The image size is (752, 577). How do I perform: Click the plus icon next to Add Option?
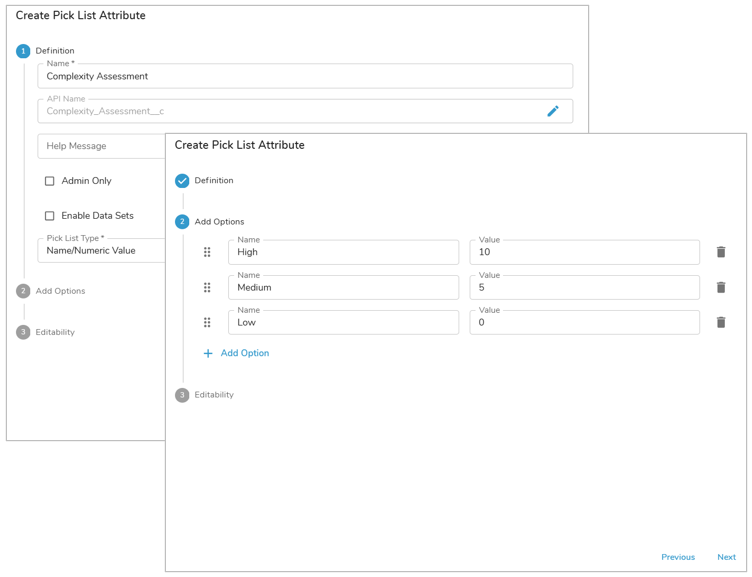(x=208, y=353)
